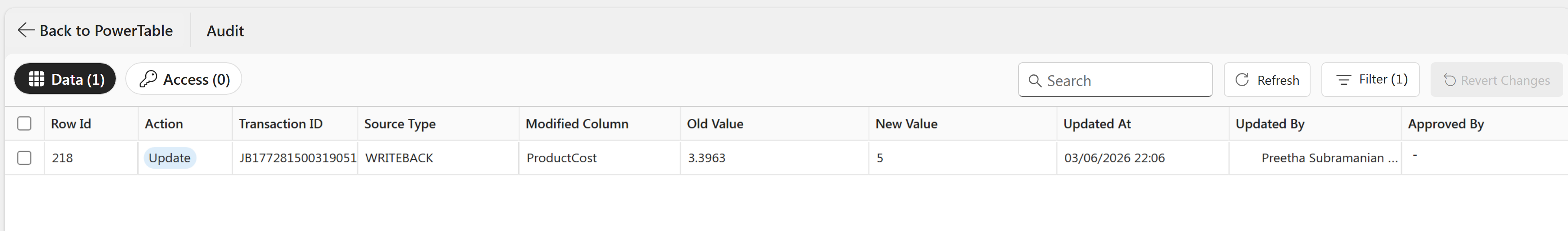Click the Update action badge
Image resolution: width=1568 pixels, height=231 pixels.
pos(169,158)
